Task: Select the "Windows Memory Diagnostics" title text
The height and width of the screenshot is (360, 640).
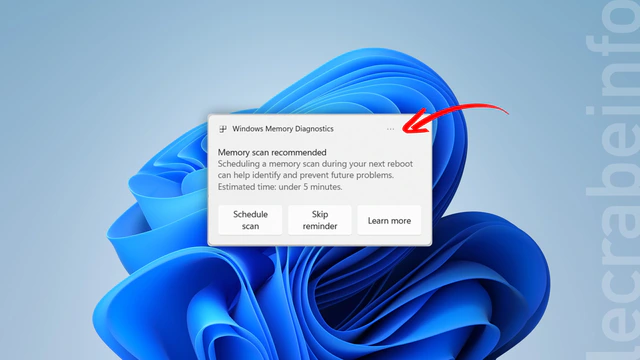Action: 283,129
